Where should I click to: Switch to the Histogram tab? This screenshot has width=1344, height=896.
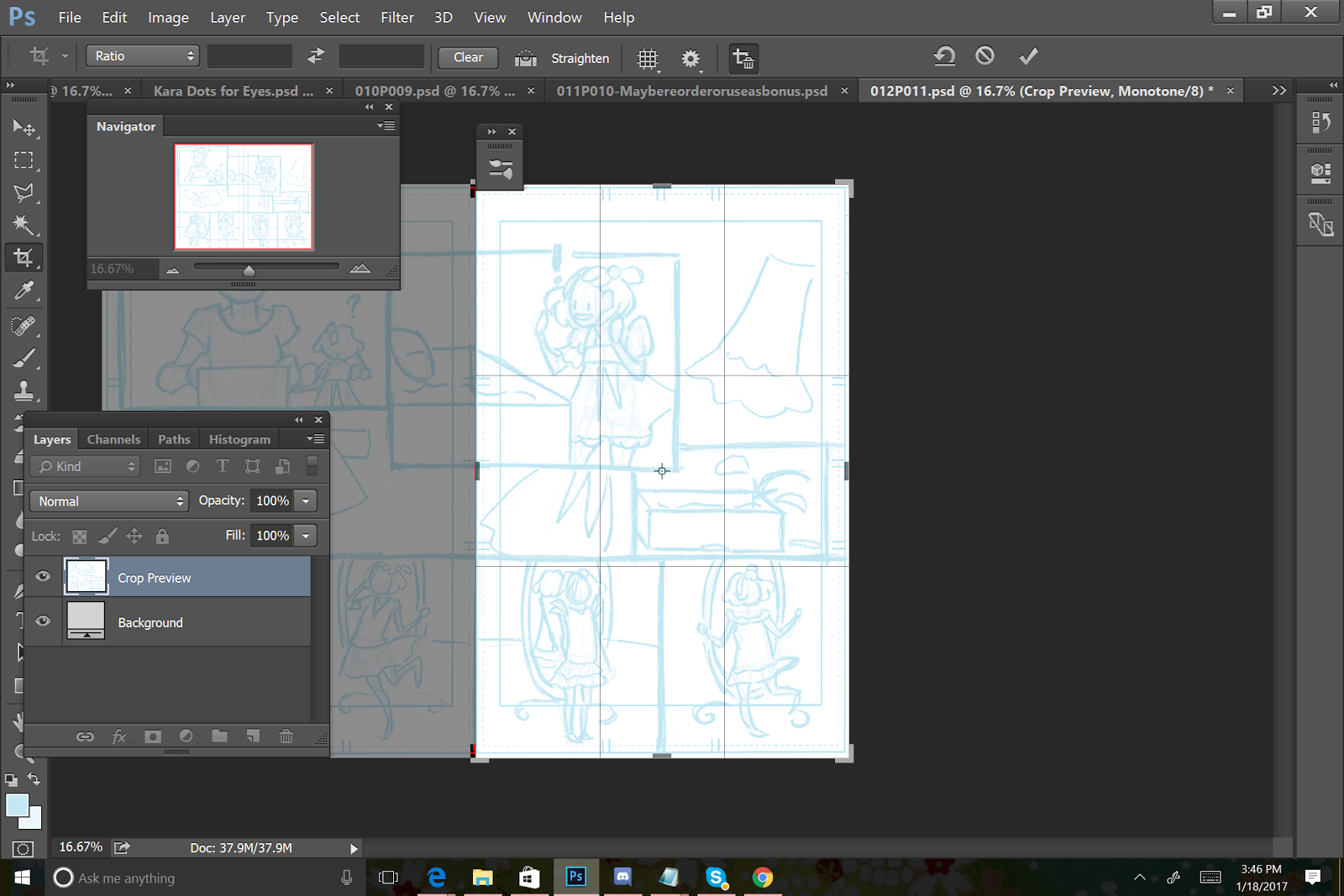tap(239, 439)
